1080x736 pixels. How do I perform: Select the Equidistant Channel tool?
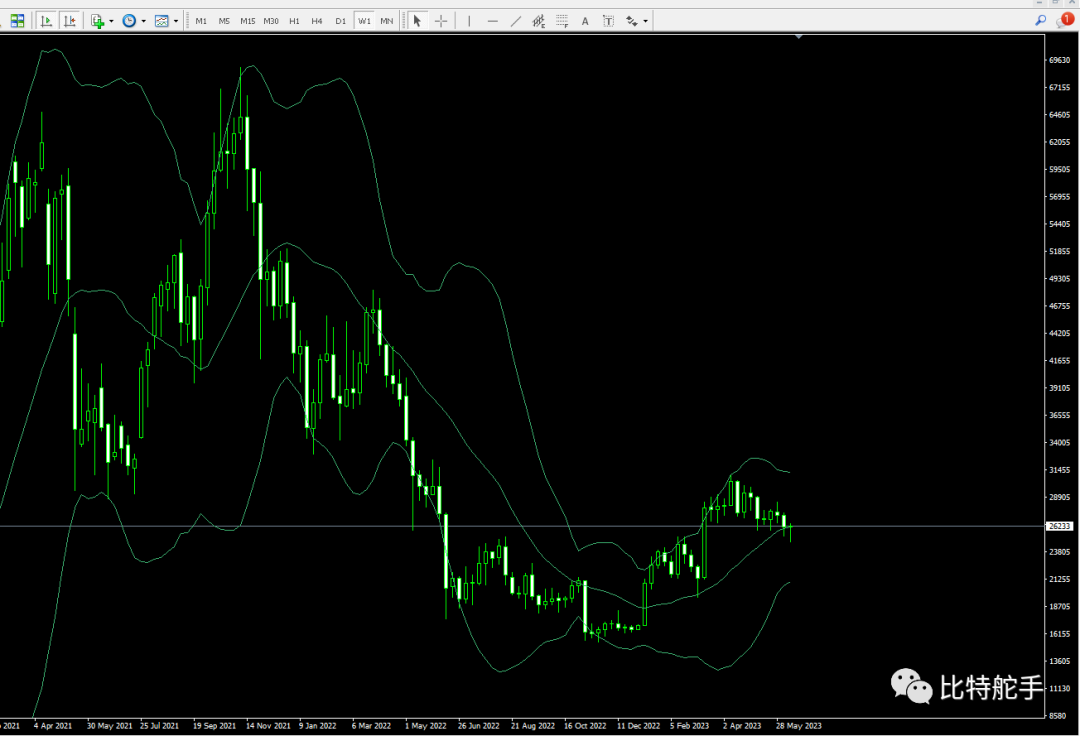[x=539, y=21]
